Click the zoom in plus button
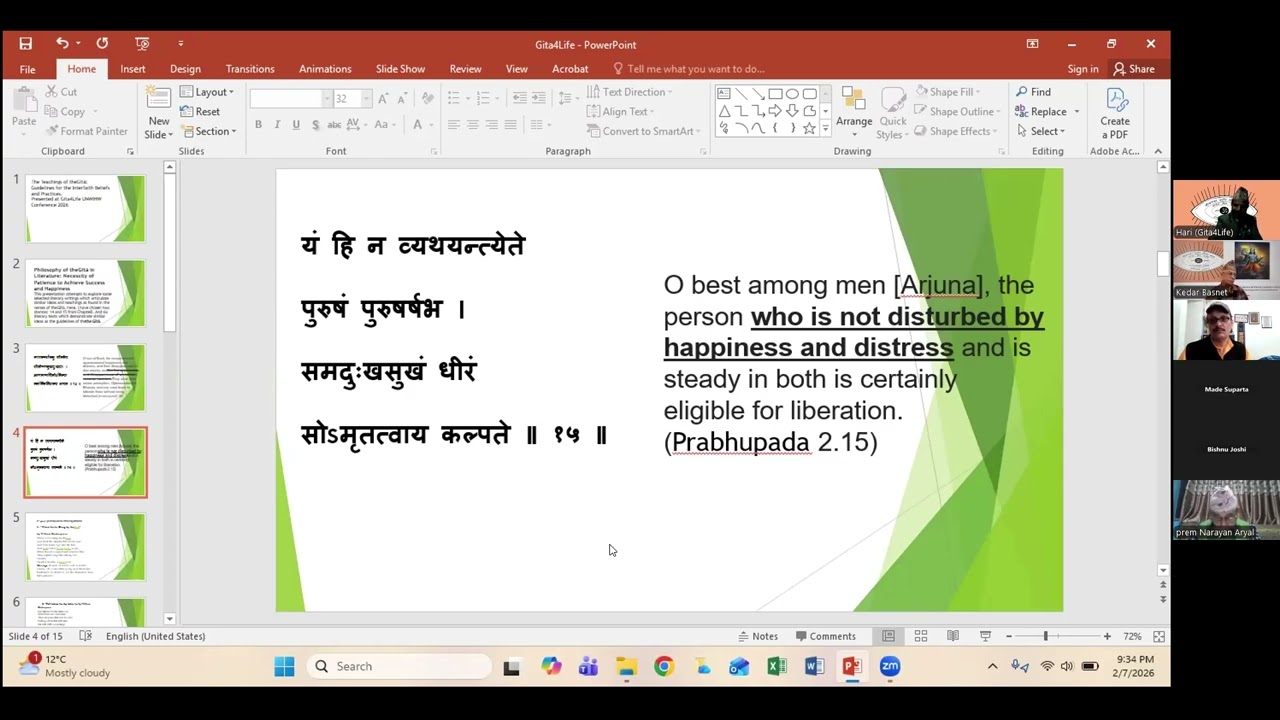Screen dimensions: 1280x720 (x=1107, y=636)
